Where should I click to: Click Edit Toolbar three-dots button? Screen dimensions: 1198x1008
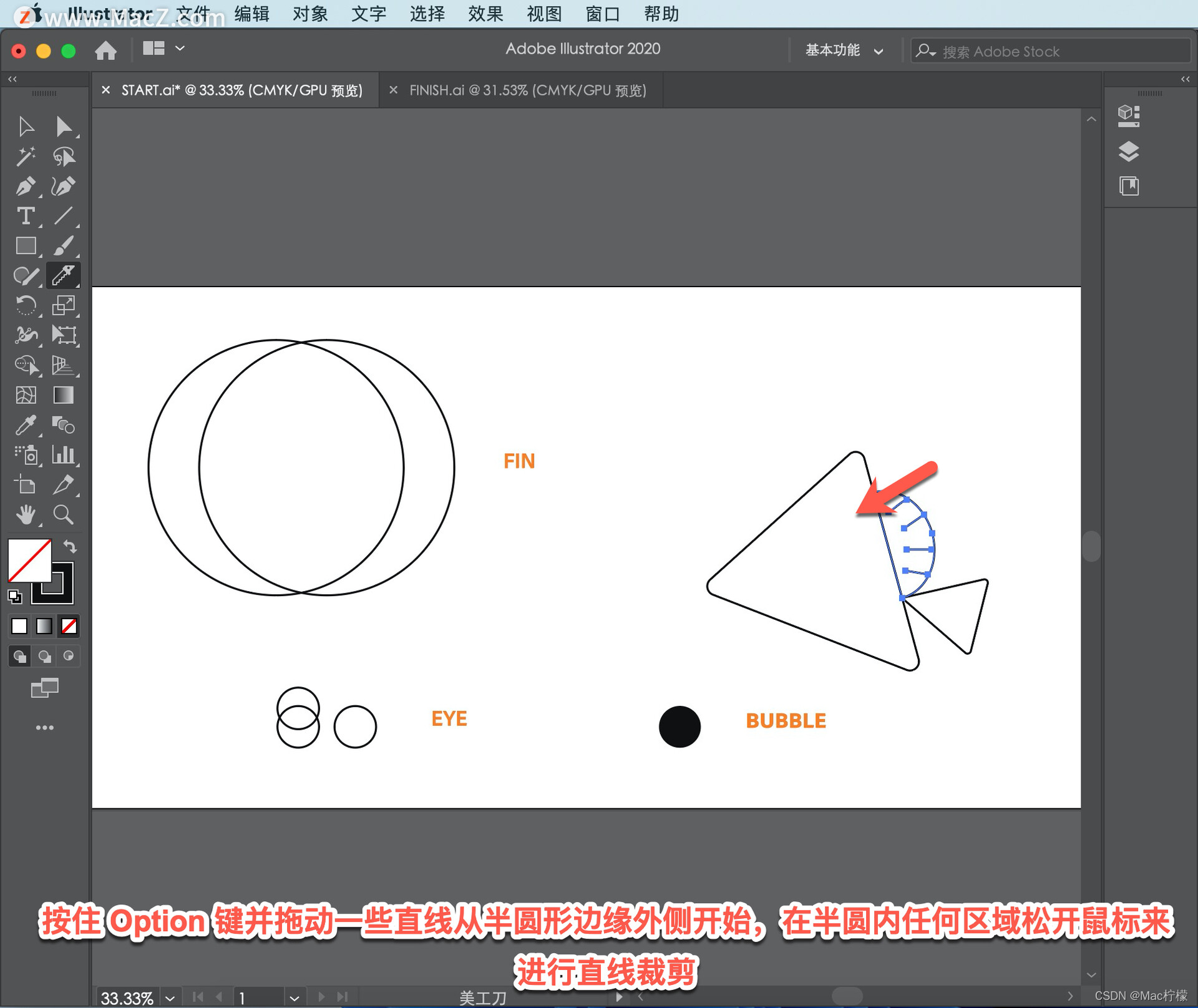click(x=44, y=728)
